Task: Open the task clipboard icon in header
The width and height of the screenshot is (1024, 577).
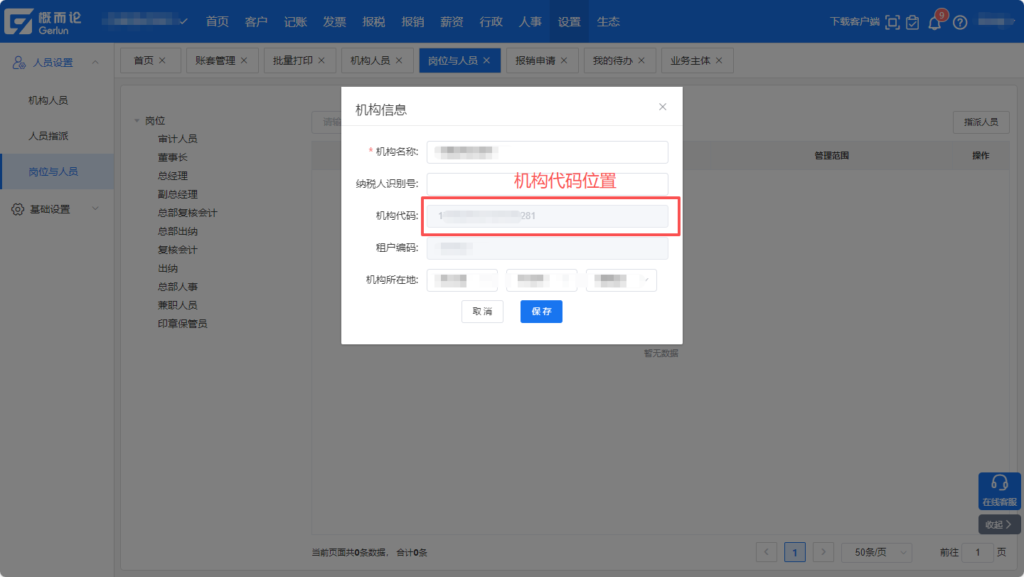Action: pyautogui.click(x=912, y=22)
